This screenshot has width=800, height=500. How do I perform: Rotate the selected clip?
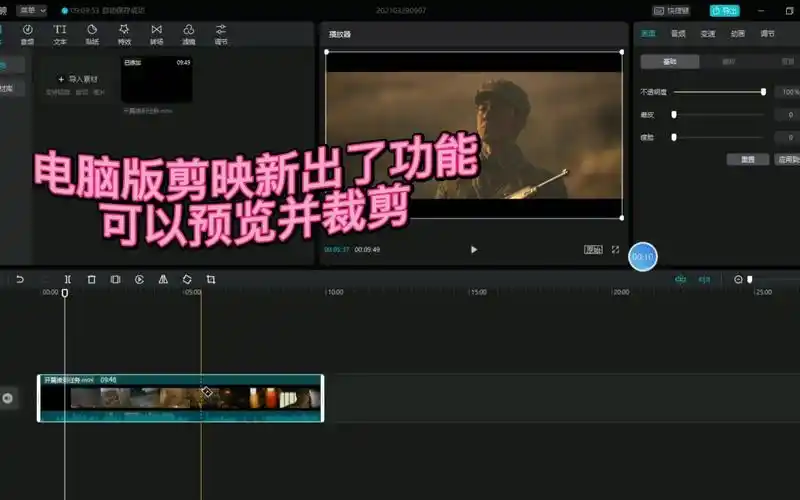tap(187, 279)
